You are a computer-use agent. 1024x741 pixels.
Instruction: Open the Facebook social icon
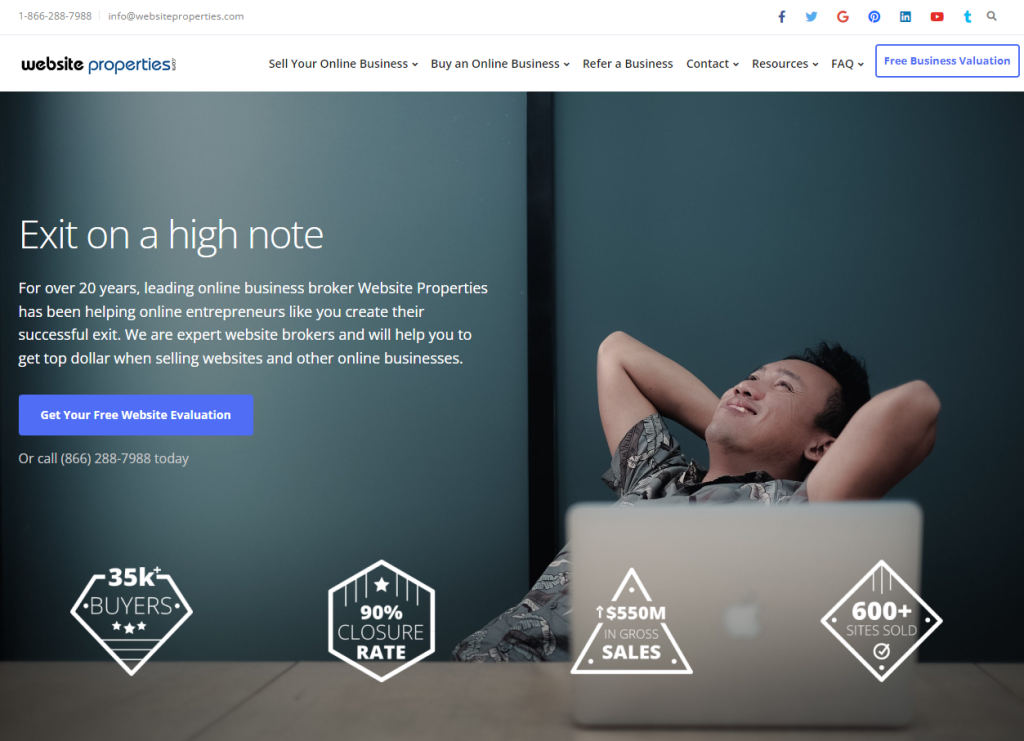coord(781,16)
